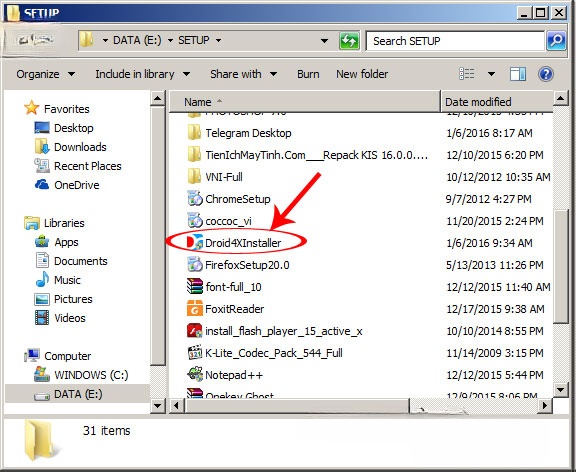The width and height of the screenshot is (576, 472).
Task: Open the view options dropdown arrow
Action: pyautogui.click(x=491, y=74)
